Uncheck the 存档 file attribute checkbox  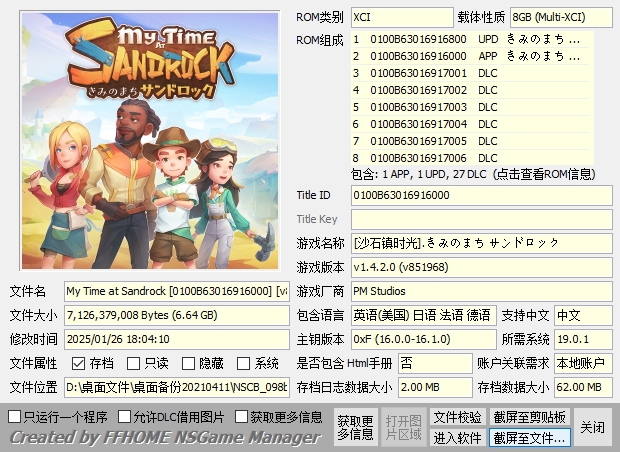point(78,363)
